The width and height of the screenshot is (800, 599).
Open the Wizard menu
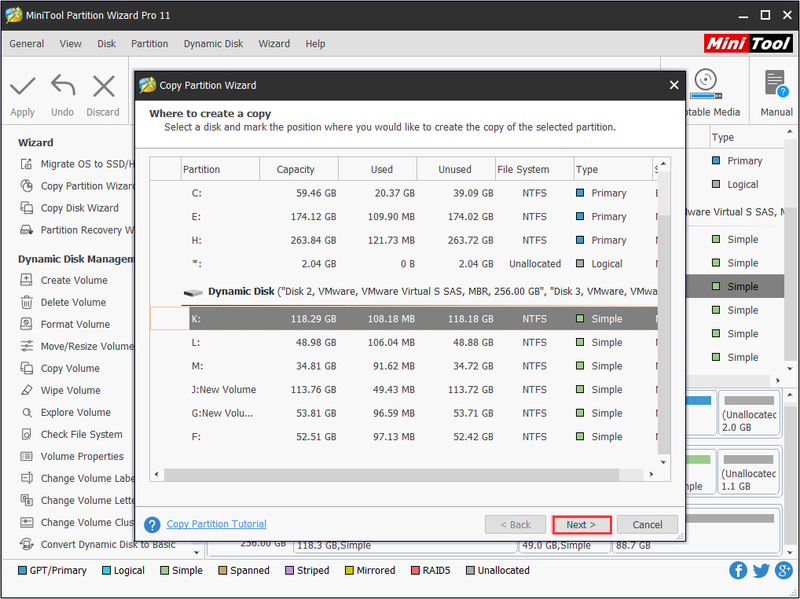[x=274, y=44]
